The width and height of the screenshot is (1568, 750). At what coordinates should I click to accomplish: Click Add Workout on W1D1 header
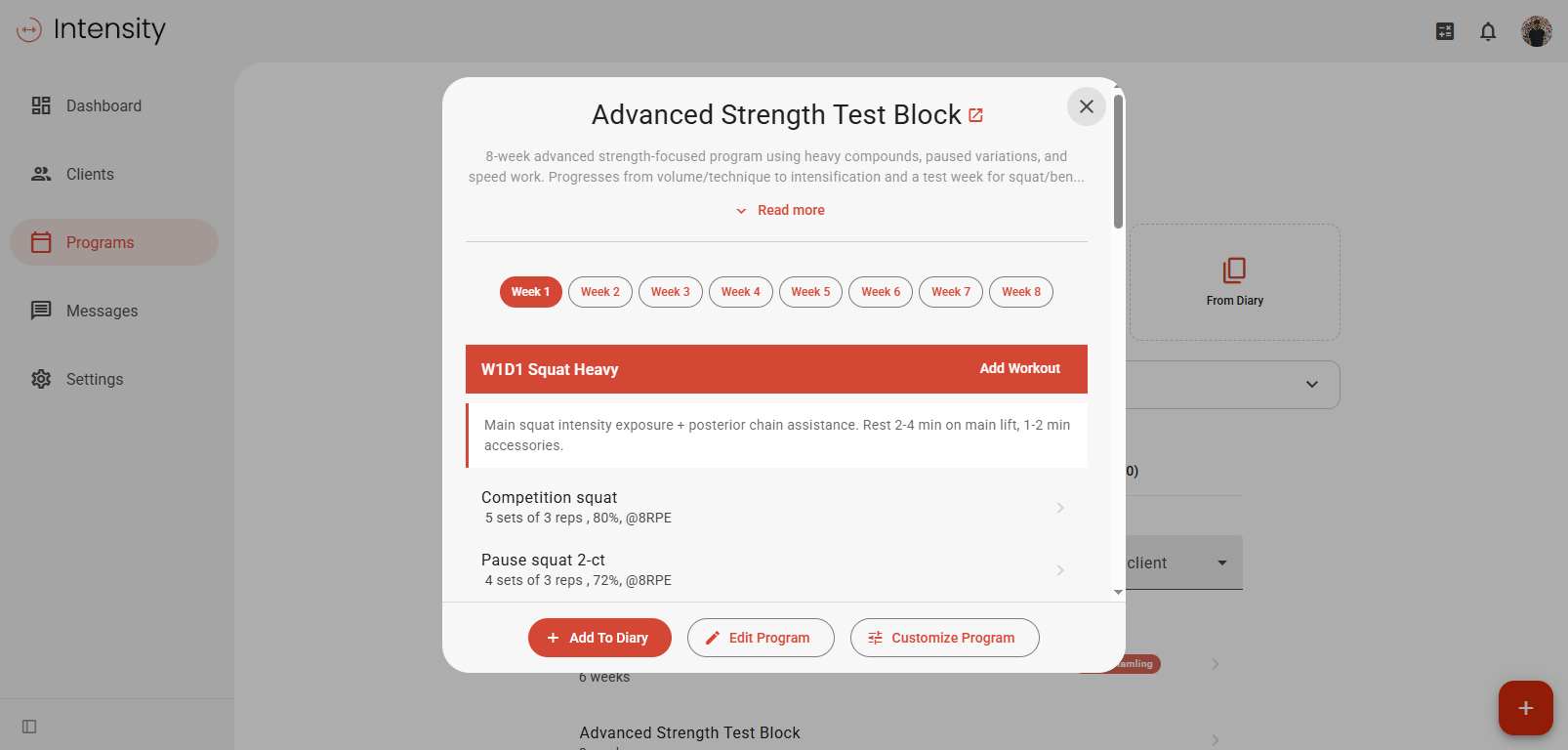[x=1019, y=368]
